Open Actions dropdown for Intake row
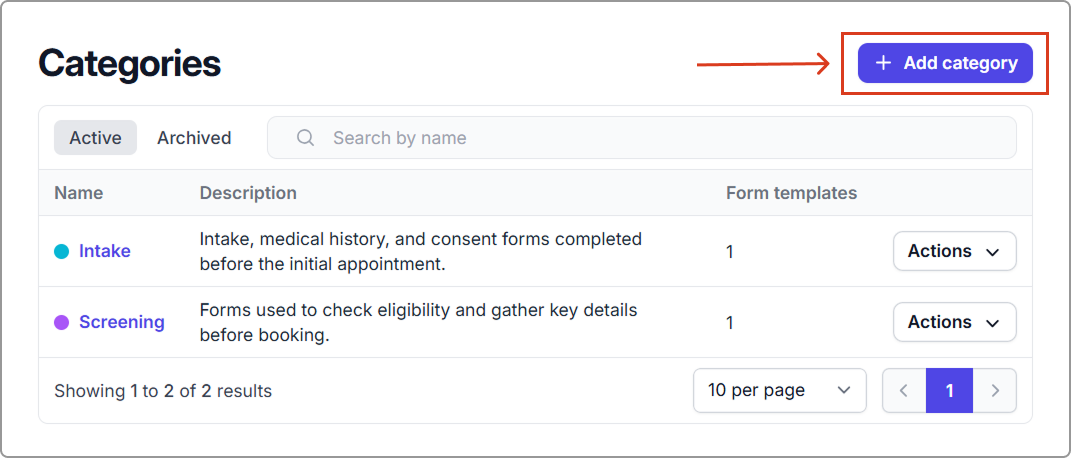Image resolution: width=1071 pixels, height=458 pixels. tap(954, 251)
